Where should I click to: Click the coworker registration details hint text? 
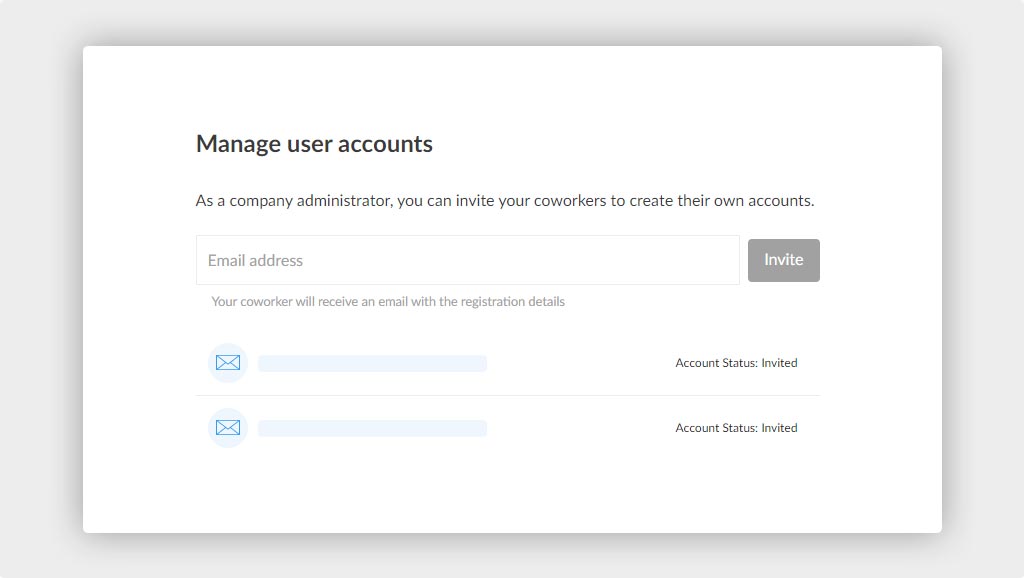[388, 302]
